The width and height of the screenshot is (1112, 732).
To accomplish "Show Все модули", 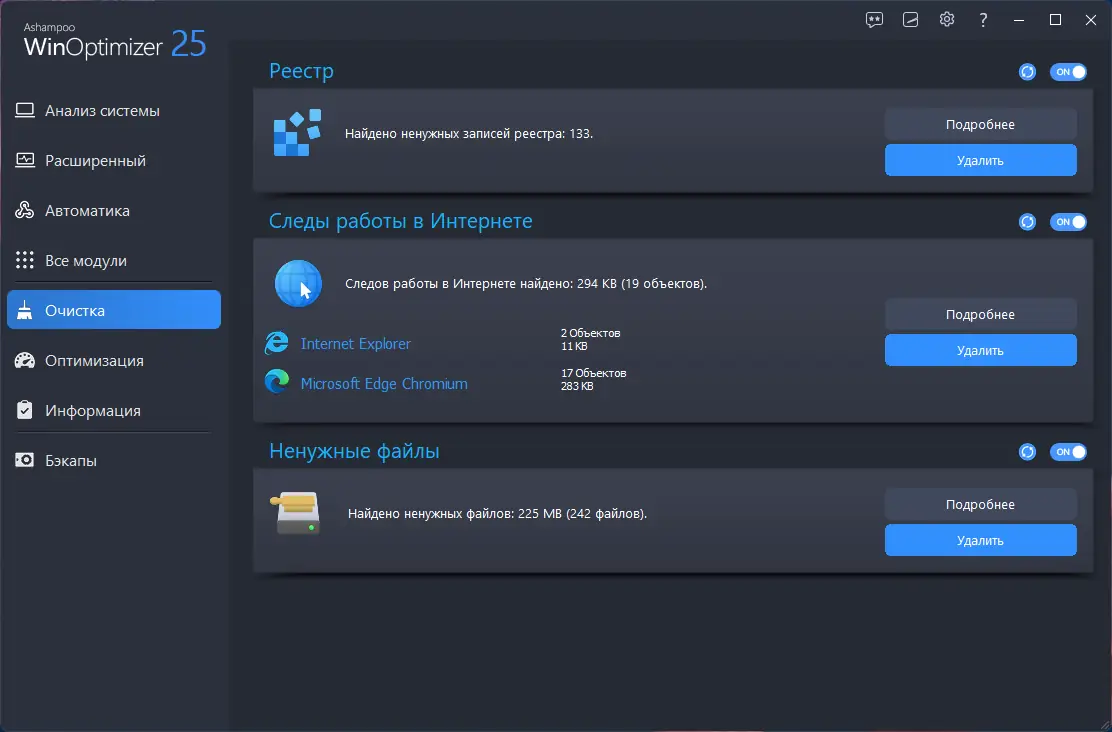I will point(113,260).
